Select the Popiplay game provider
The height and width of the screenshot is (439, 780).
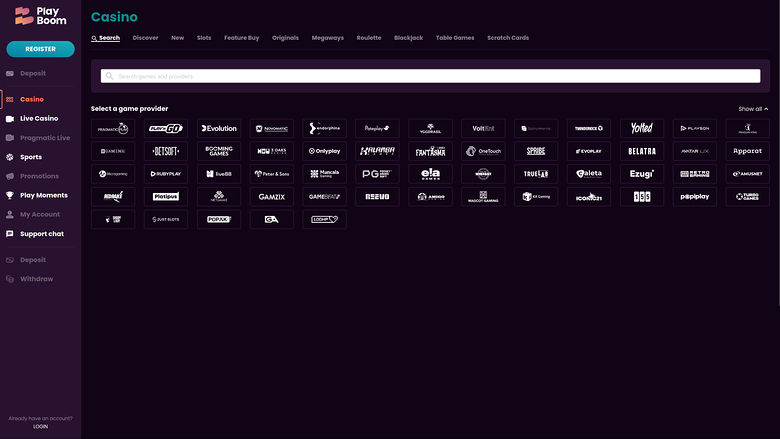[694, 197]
